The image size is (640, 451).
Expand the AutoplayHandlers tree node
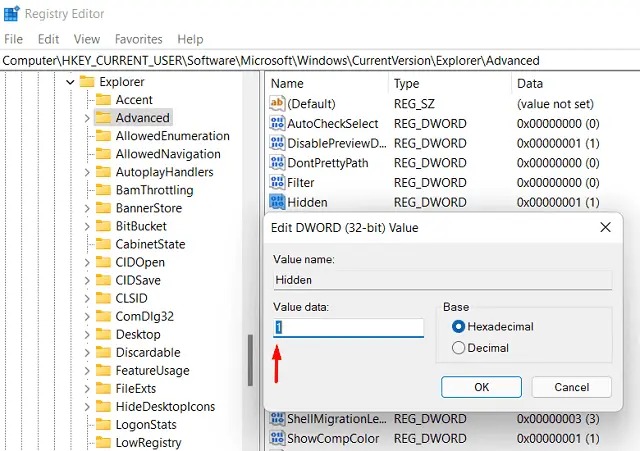click(x=87, y=172)
